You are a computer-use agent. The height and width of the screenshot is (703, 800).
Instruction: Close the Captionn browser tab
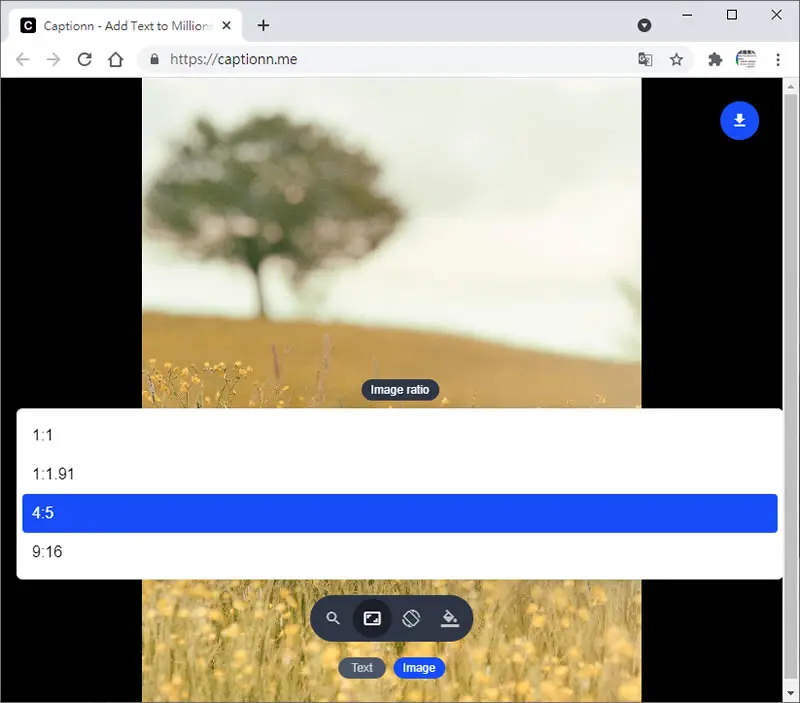(x=227, y=26)
